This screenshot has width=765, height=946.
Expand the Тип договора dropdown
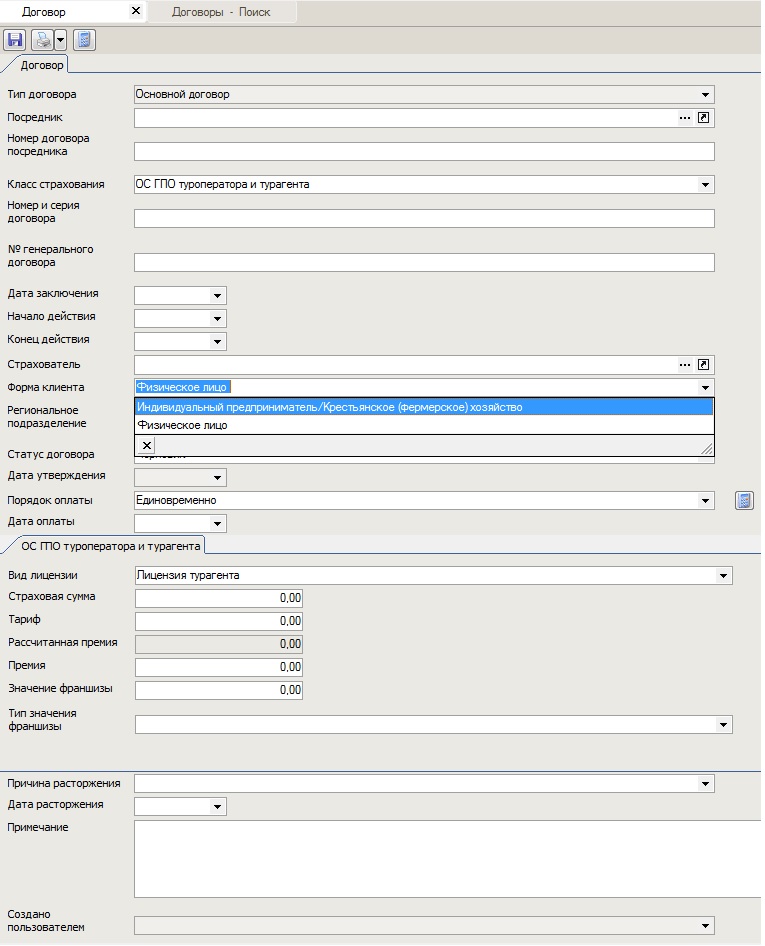tap(706, 95)
